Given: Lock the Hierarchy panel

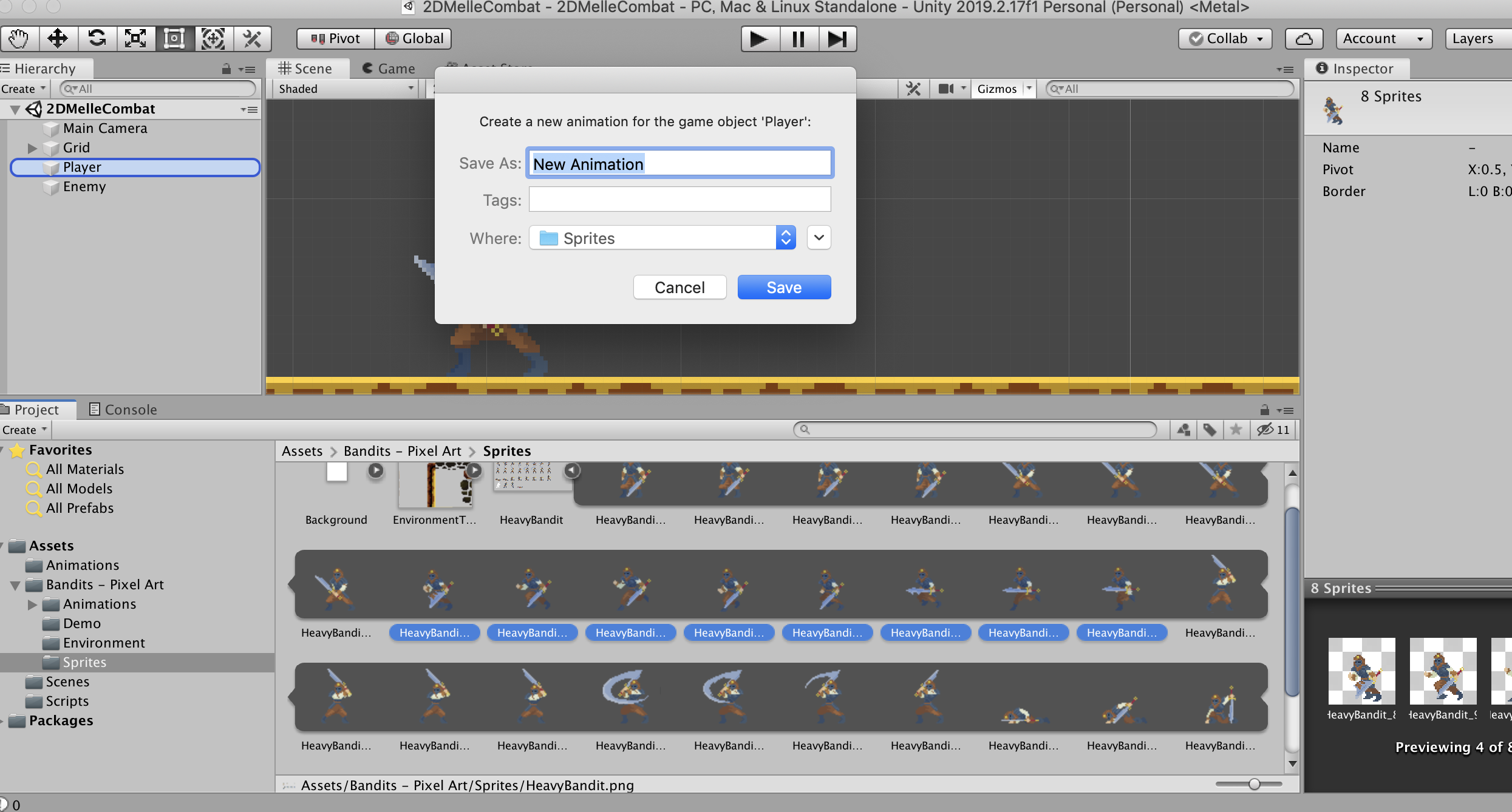Looking at the screenshot, I should click(x=226, y=69).
